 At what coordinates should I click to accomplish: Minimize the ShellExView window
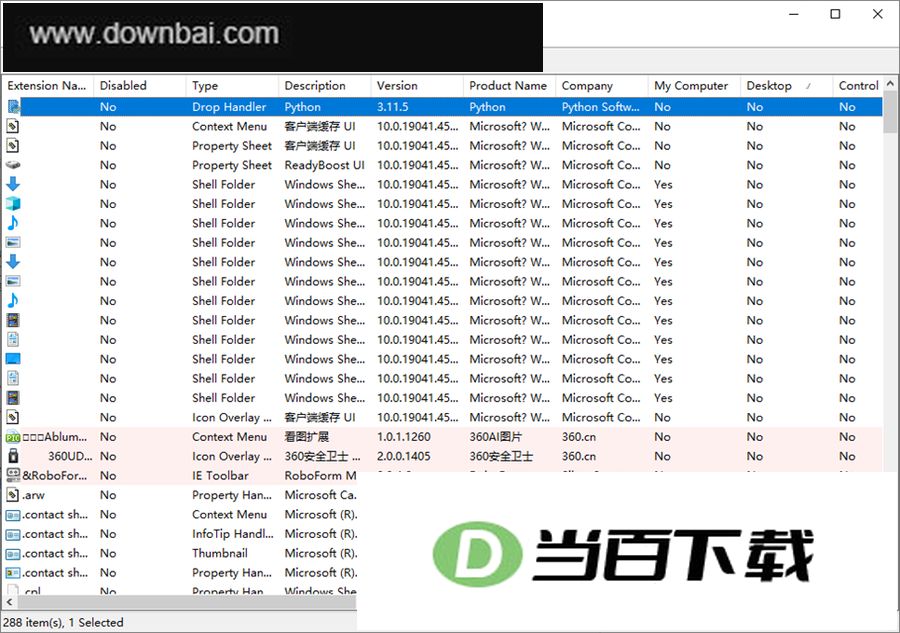point(794,14)
